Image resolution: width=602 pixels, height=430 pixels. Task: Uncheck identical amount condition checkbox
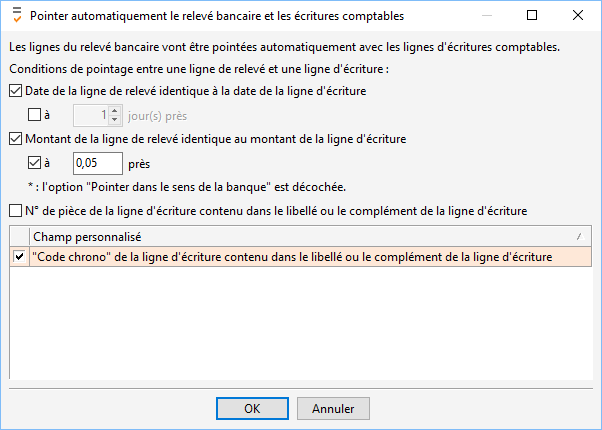pos(15,139)
